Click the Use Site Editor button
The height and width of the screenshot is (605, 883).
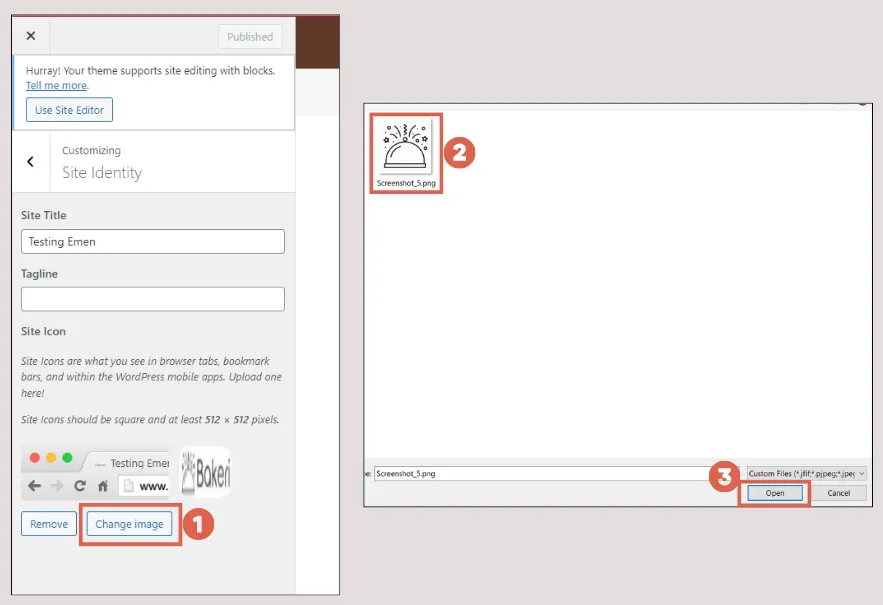click(x=68, y=110)
